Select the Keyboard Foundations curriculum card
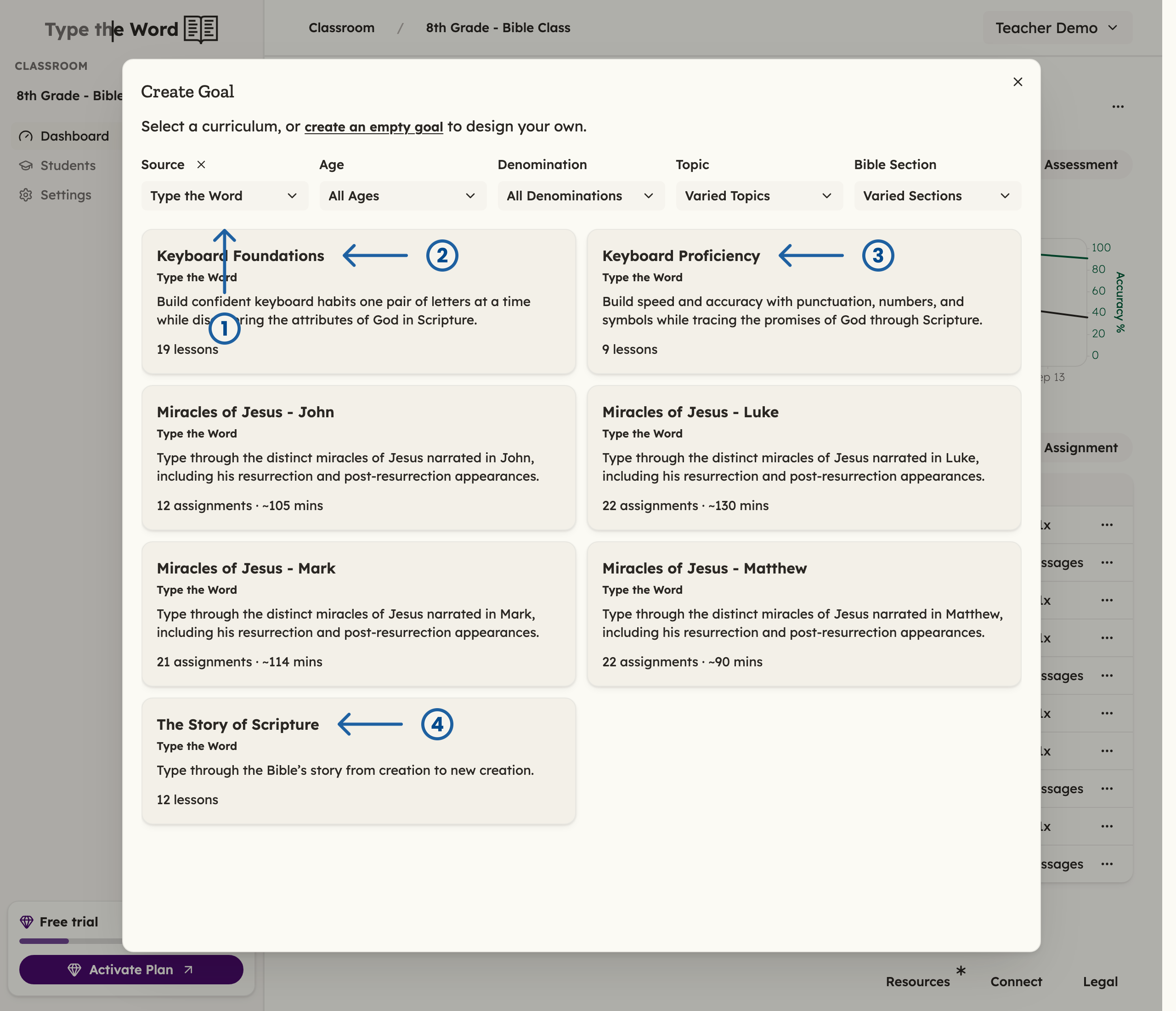 359,301
